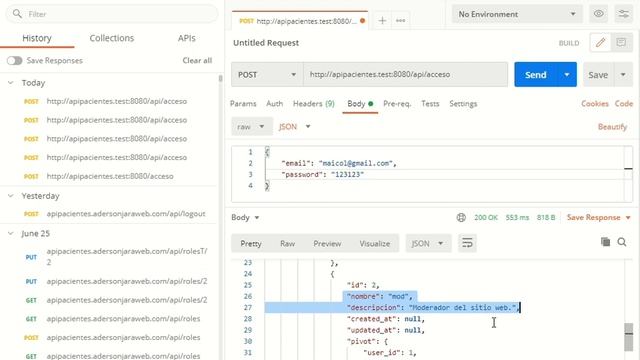The image size is (640, 360).
Task: Open the request Body tab
Action: (x=360, y=104)
